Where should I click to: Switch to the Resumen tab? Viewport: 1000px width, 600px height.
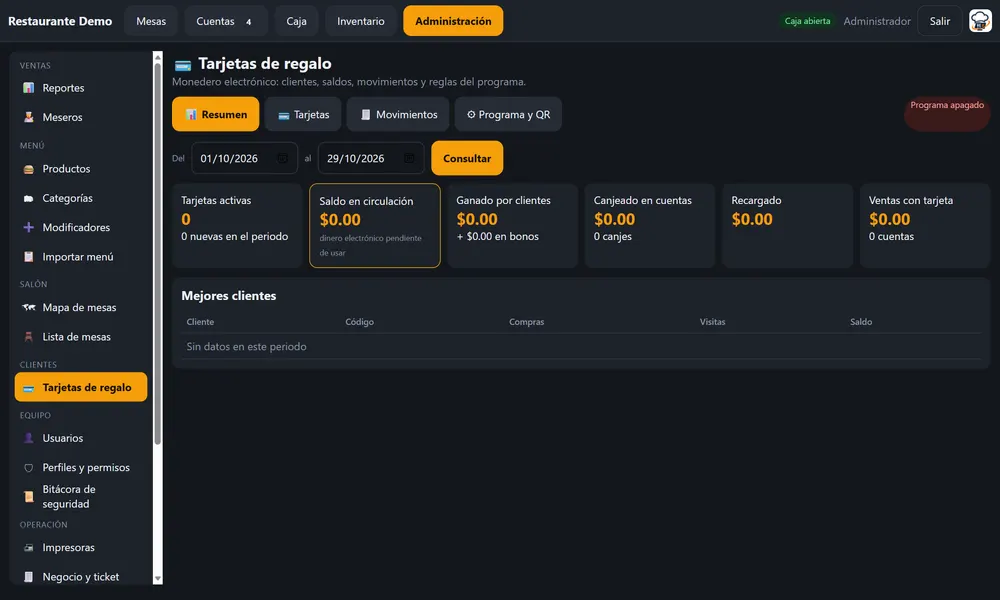tap(216, 114)
